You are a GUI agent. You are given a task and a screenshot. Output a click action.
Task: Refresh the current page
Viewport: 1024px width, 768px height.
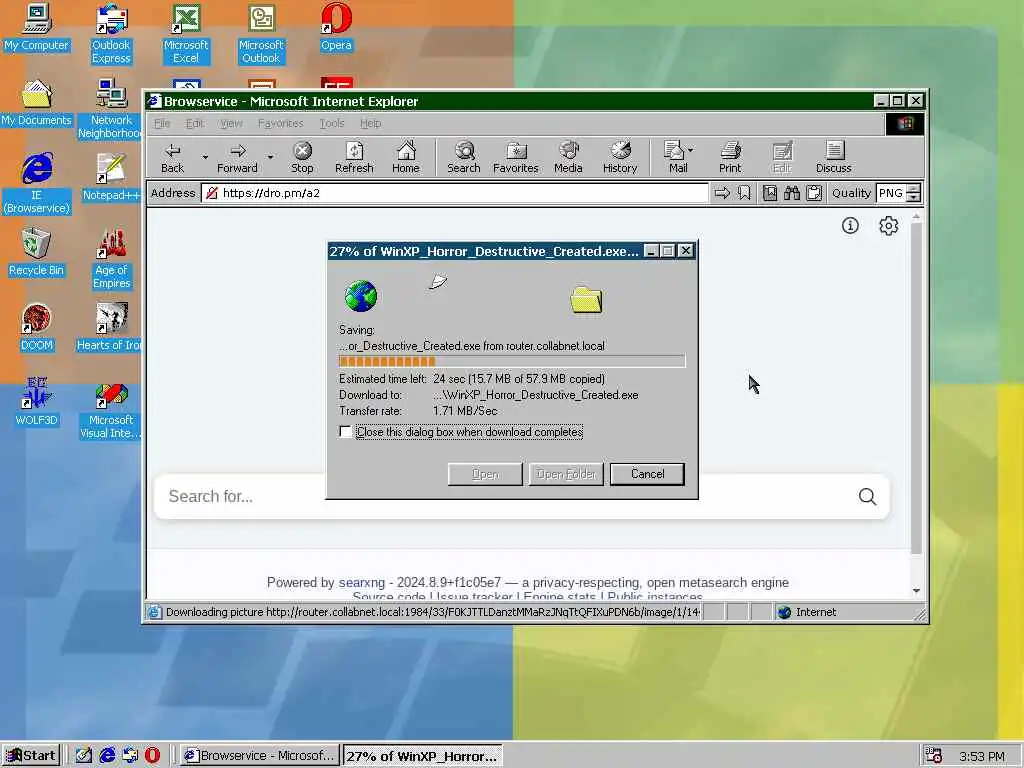pyautogui.click(x=354, y=158)
